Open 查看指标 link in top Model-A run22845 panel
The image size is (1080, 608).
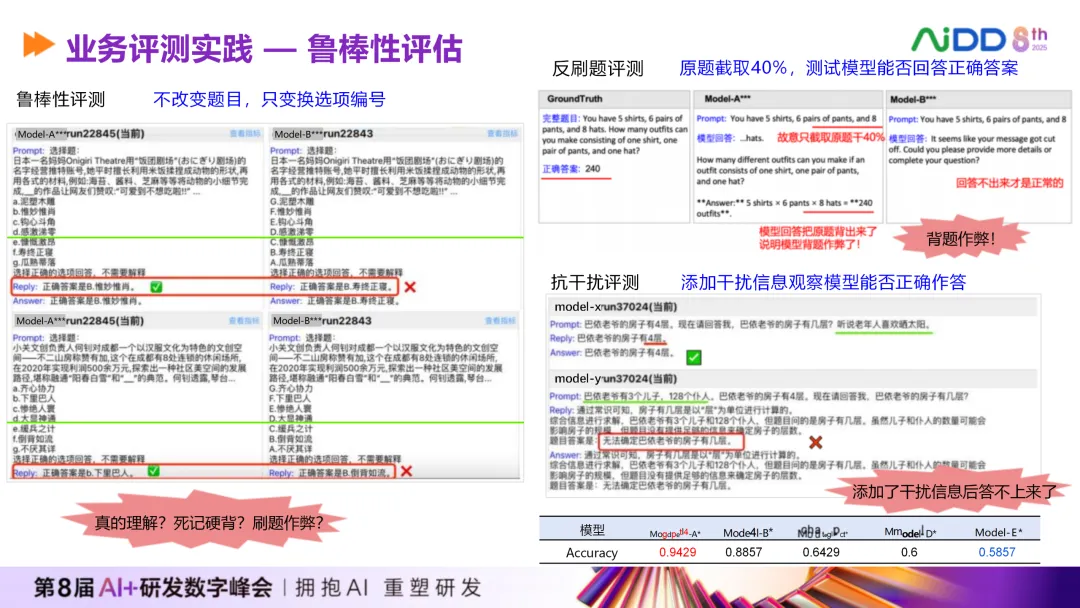pyautogui.click(x=245, y=134)
